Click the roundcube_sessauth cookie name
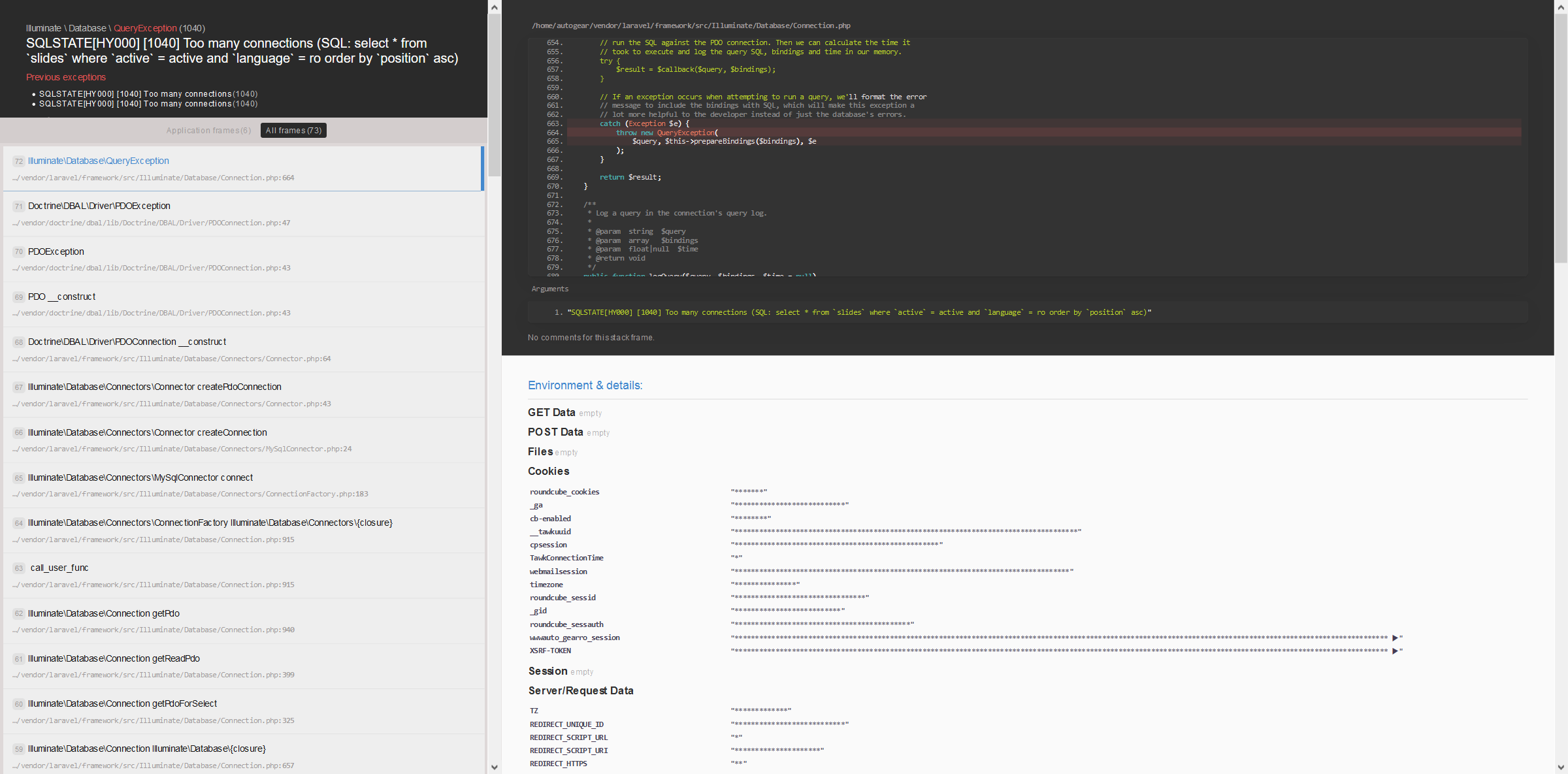Image resolution: width=1568 pixels, height=774 pixels. click(x=566, y=624)
